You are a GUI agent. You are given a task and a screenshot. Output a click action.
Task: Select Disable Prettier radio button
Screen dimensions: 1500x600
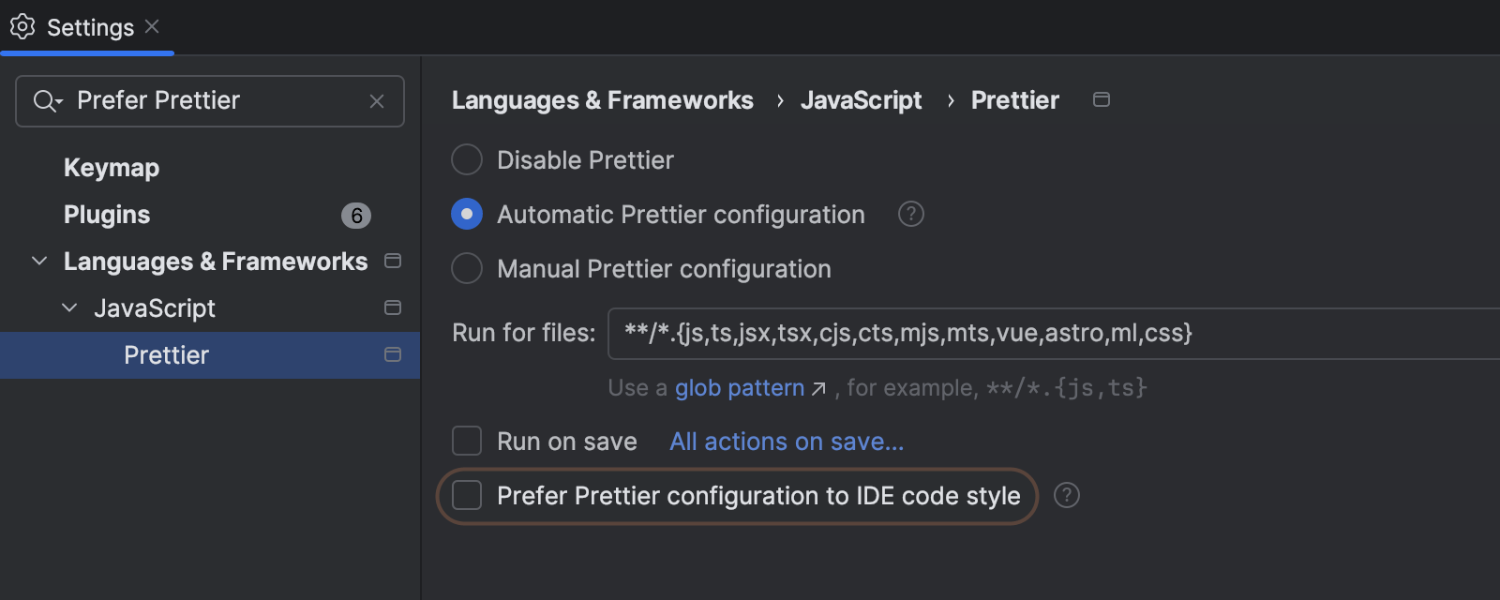coord(467,160)
